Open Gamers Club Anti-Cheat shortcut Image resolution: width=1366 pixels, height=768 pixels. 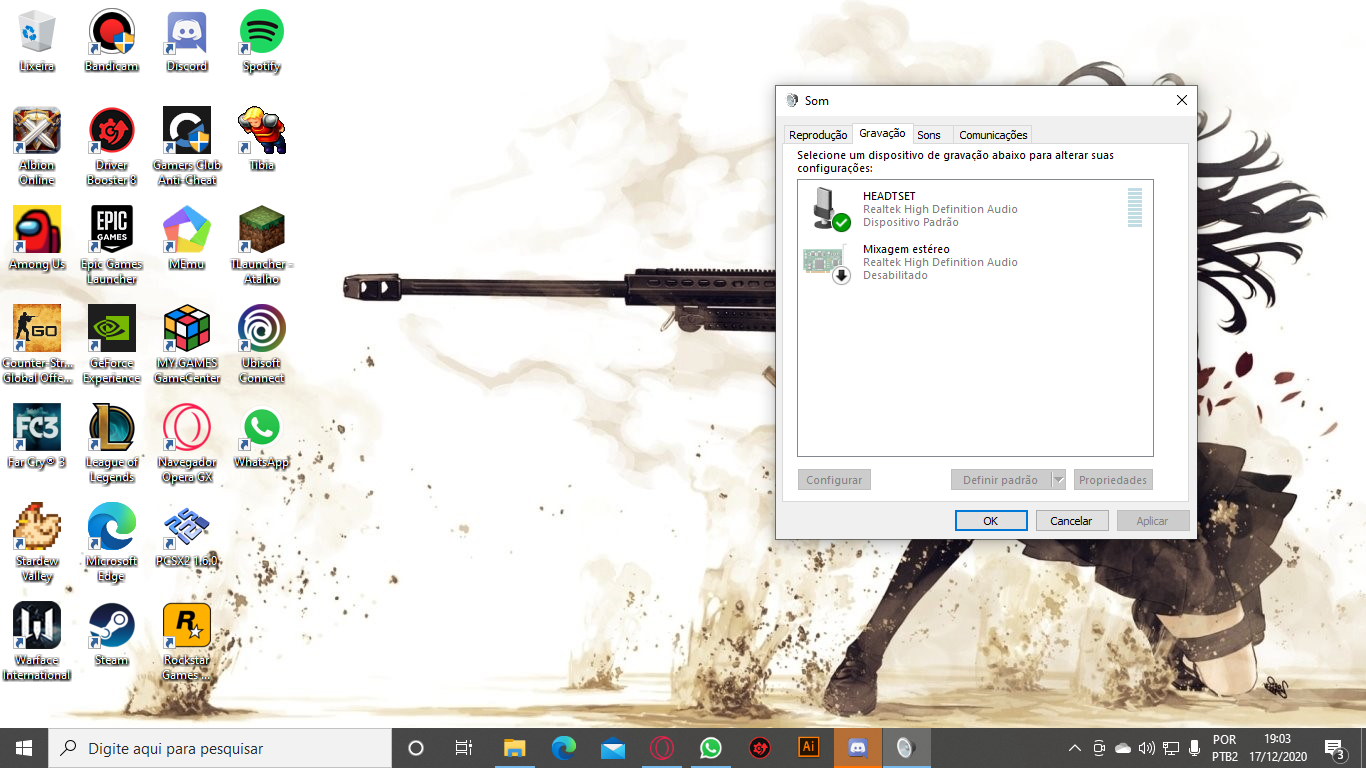point(187,146)
